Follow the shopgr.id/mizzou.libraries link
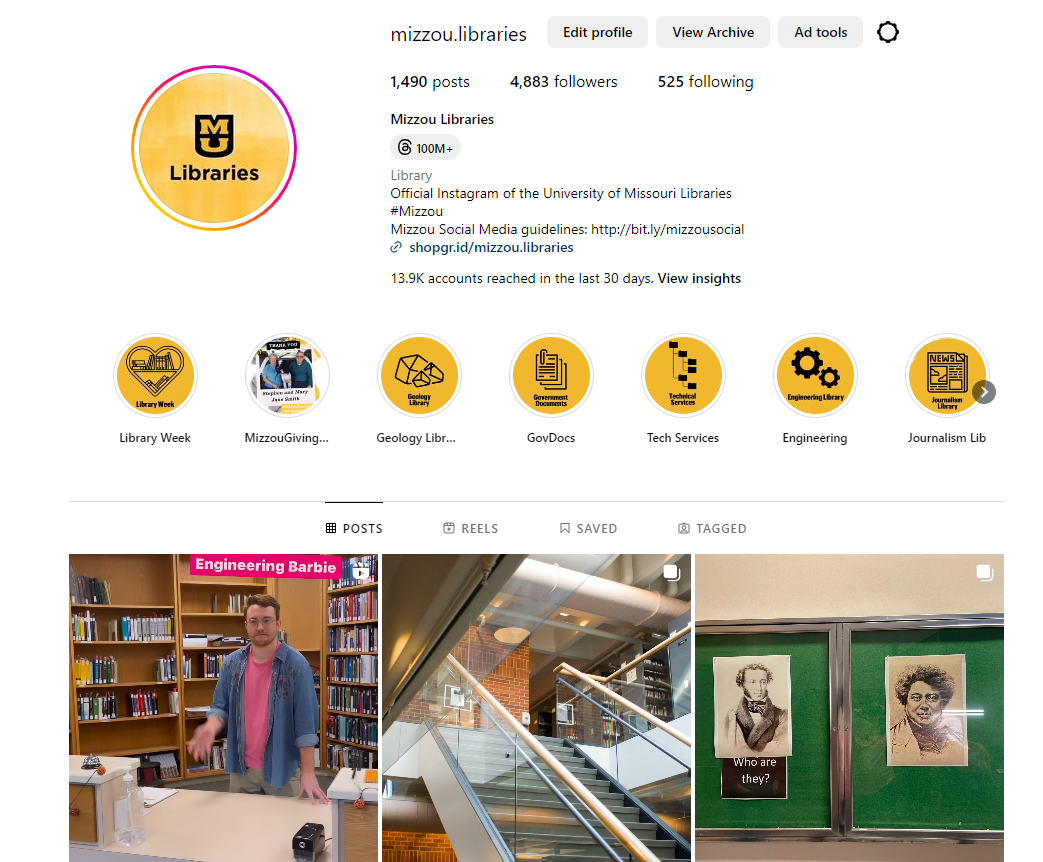1043x862 pixels. click(491, 247)
